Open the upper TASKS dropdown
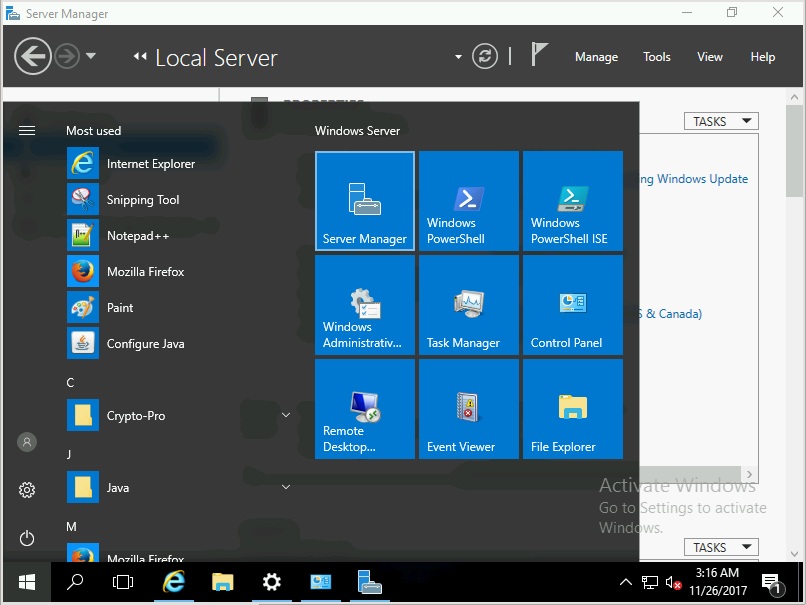The height and width of the screenshot is (605, 806). 721,121
